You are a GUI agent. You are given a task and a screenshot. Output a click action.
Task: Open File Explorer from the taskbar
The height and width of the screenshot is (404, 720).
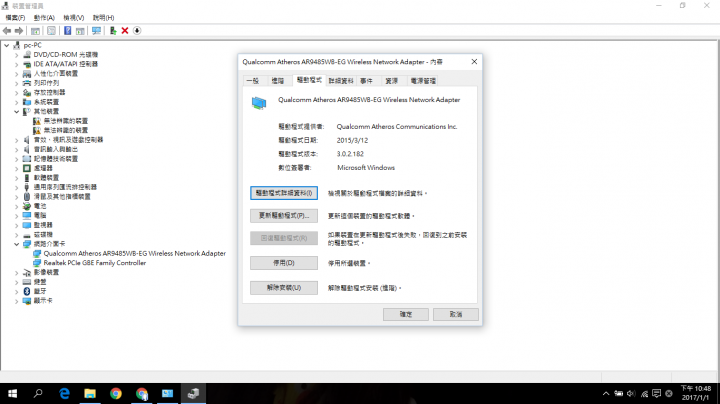pos(90,393)
